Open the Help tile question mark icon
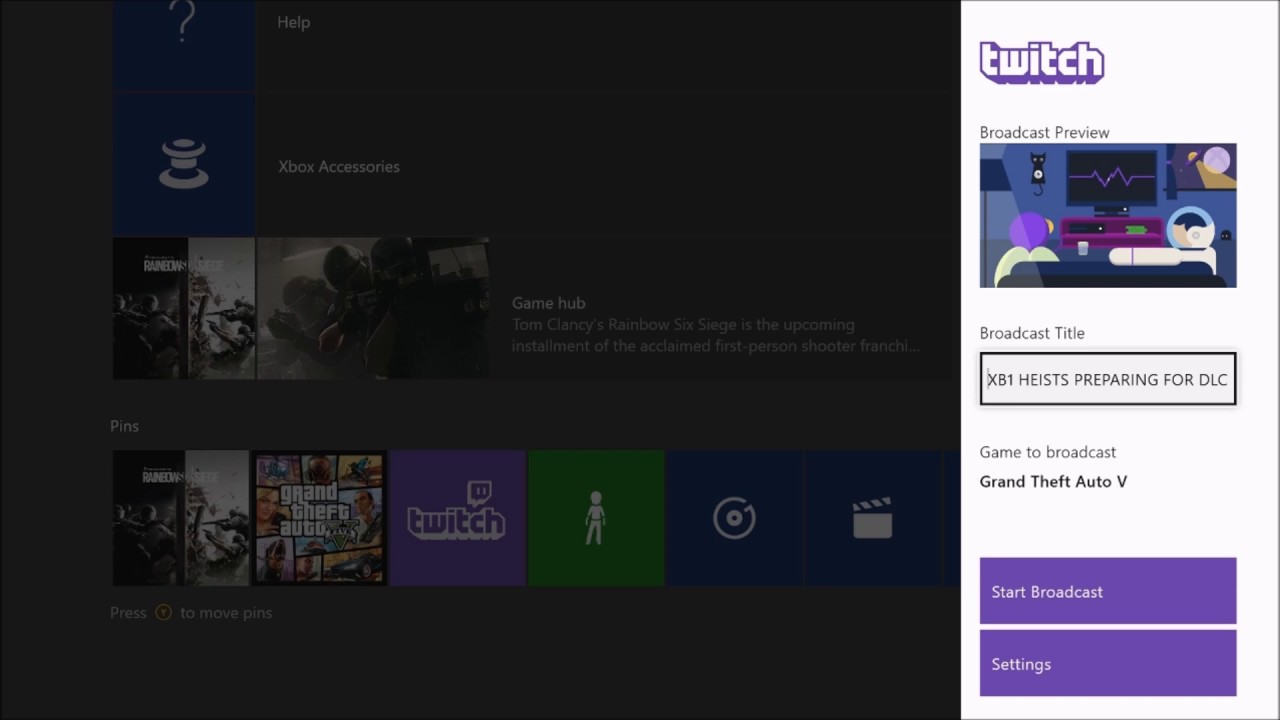The width and height of the screenshot is (1280, 720). [x=184, y=22]
